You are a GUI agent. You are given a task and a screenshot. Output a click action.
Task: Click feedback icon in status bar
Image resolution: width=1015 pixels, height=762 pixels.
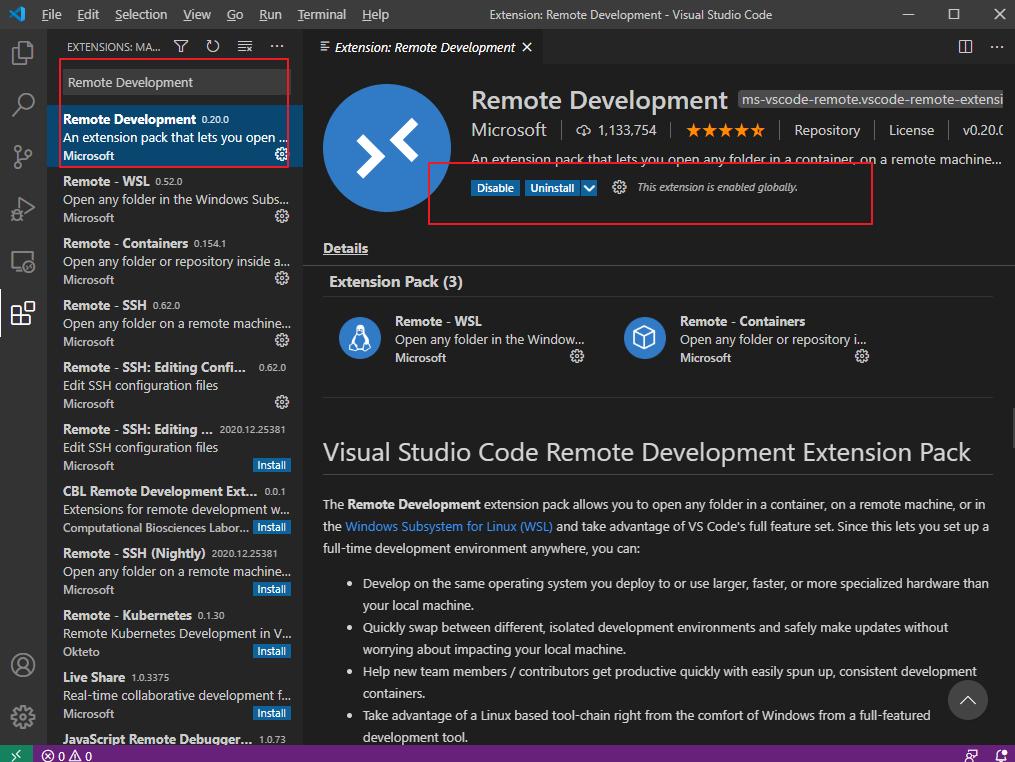[x=971, y=755]
